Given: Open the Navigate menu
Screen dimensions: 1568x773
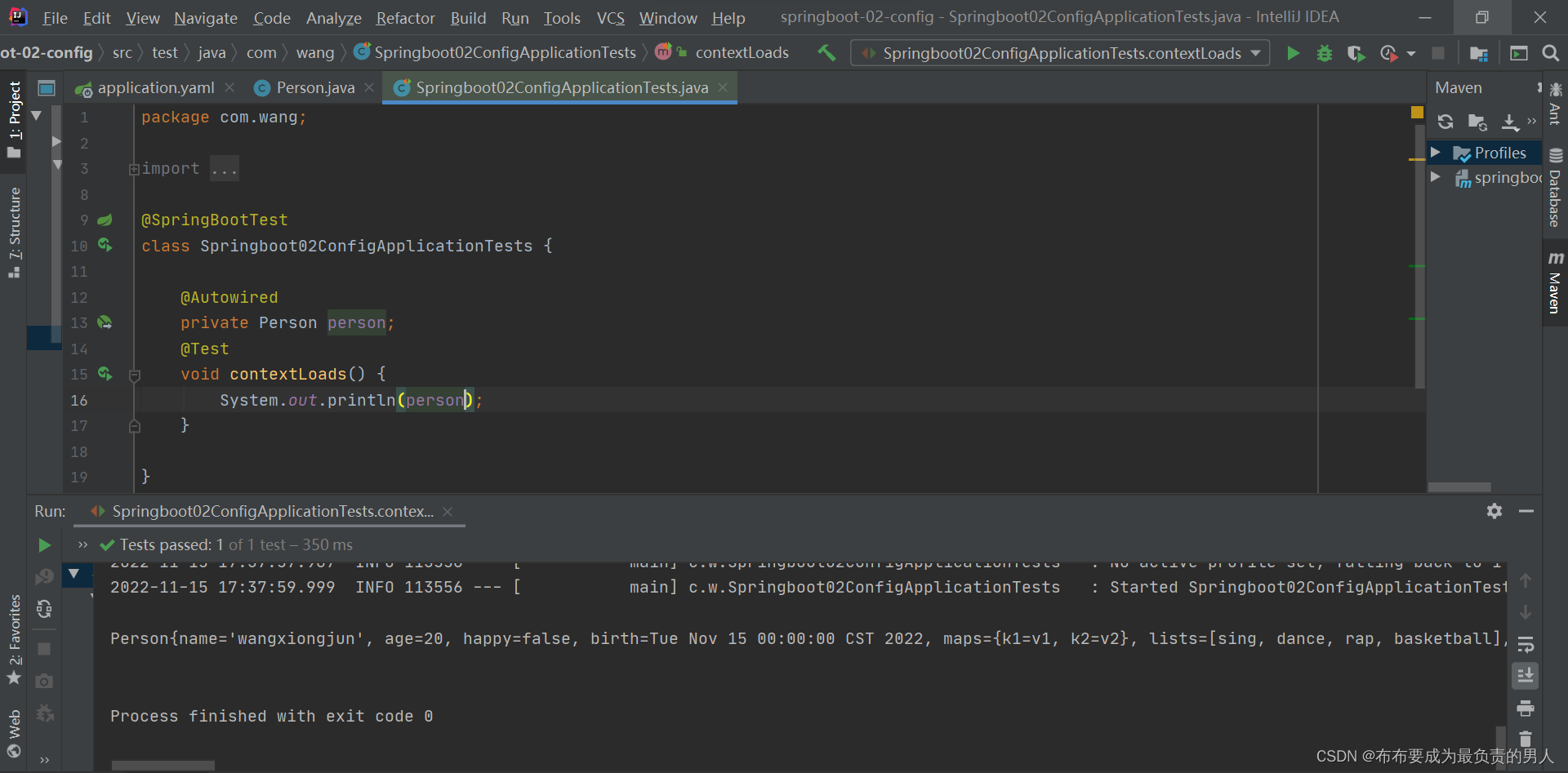Looking at the screenshot, I should pyautogui.click(x=206, y=17).
